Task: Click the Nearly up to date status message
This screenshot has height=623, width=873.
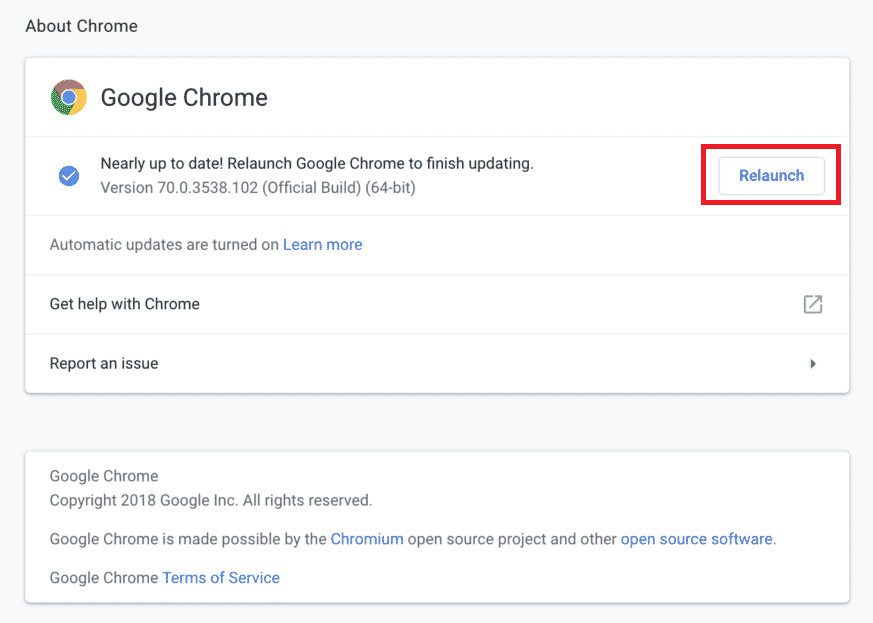Action: (x=317, y=164)
